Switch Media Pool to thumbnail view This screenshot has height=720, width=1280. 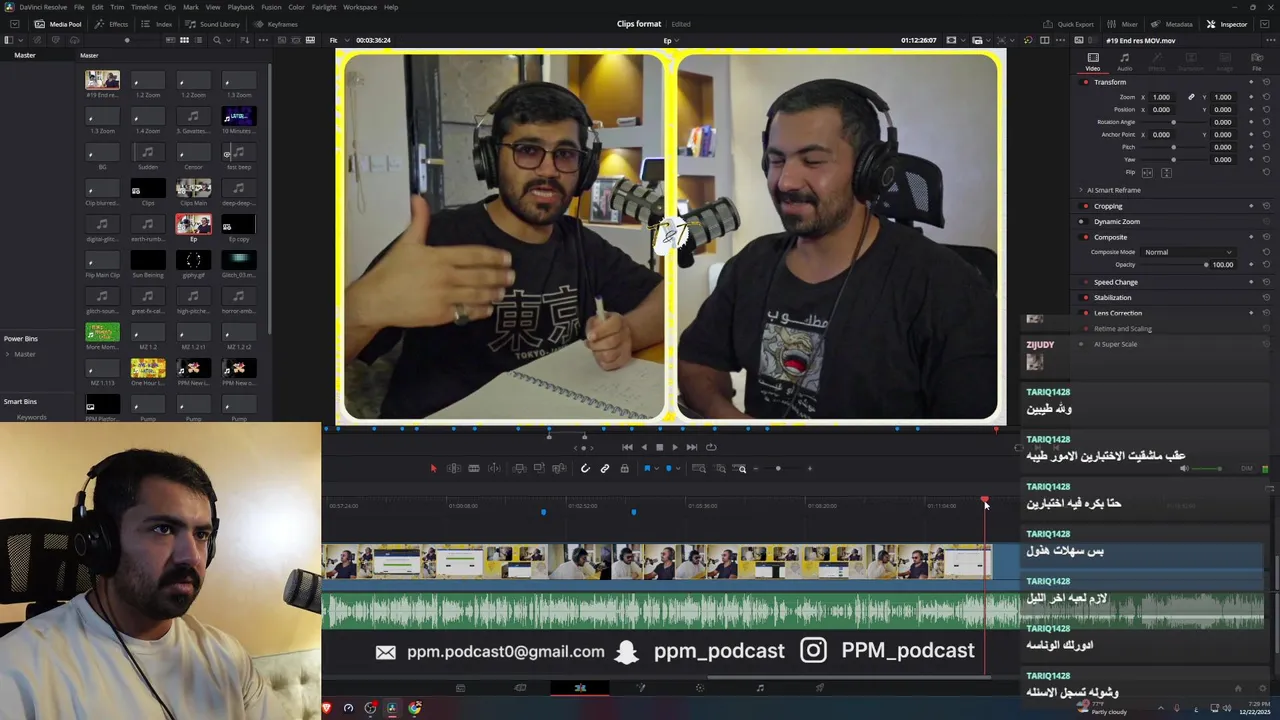point(184,40)
